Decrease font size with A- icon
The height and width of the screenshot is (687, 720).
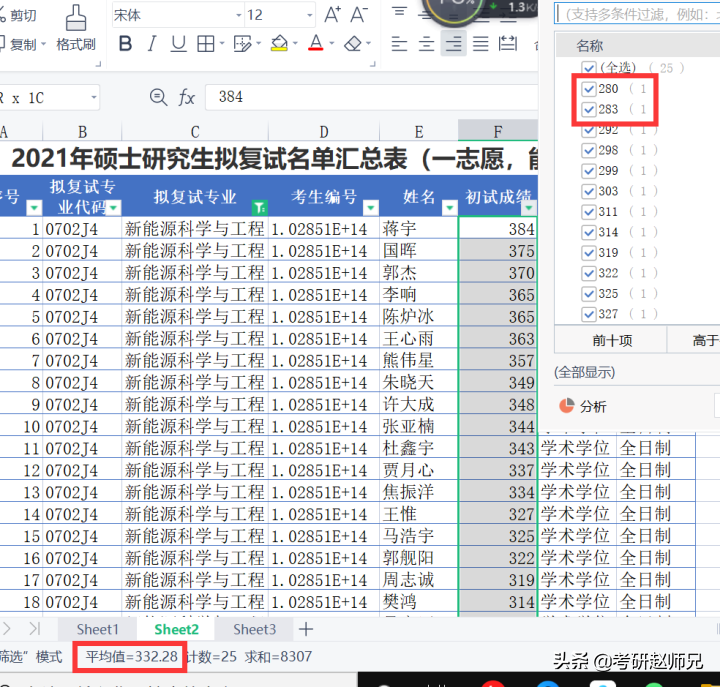pos(359,15)
